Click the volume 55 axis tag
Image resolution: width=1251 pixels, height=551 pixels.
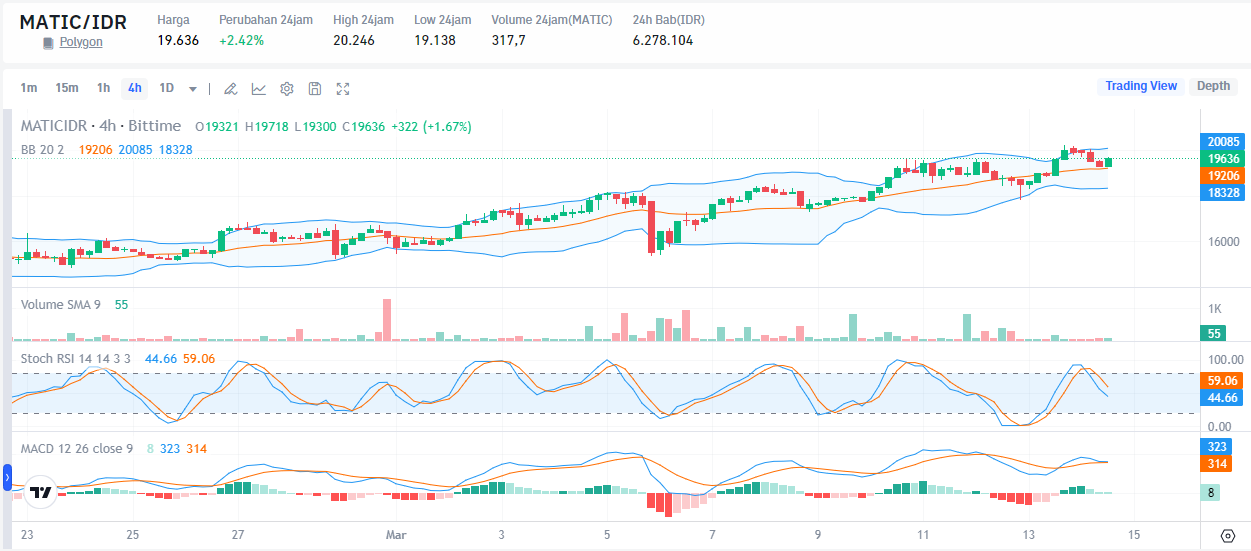coord(1214,334)
